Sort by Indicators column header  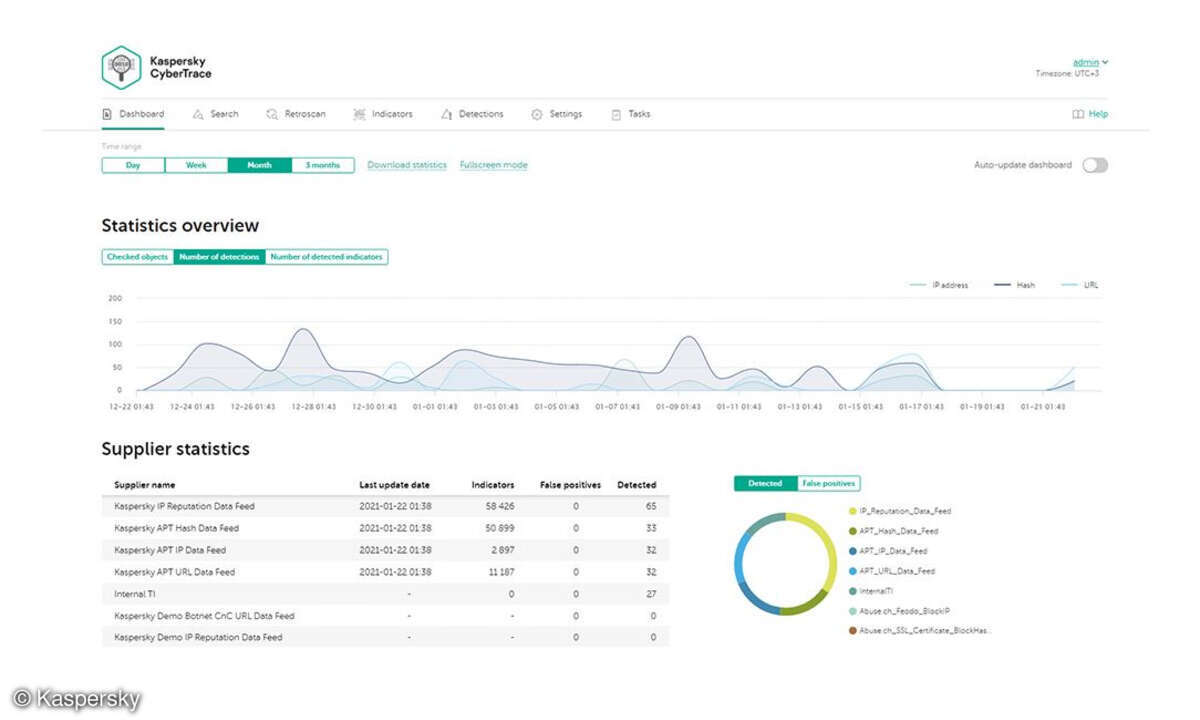tap(493, 485)
